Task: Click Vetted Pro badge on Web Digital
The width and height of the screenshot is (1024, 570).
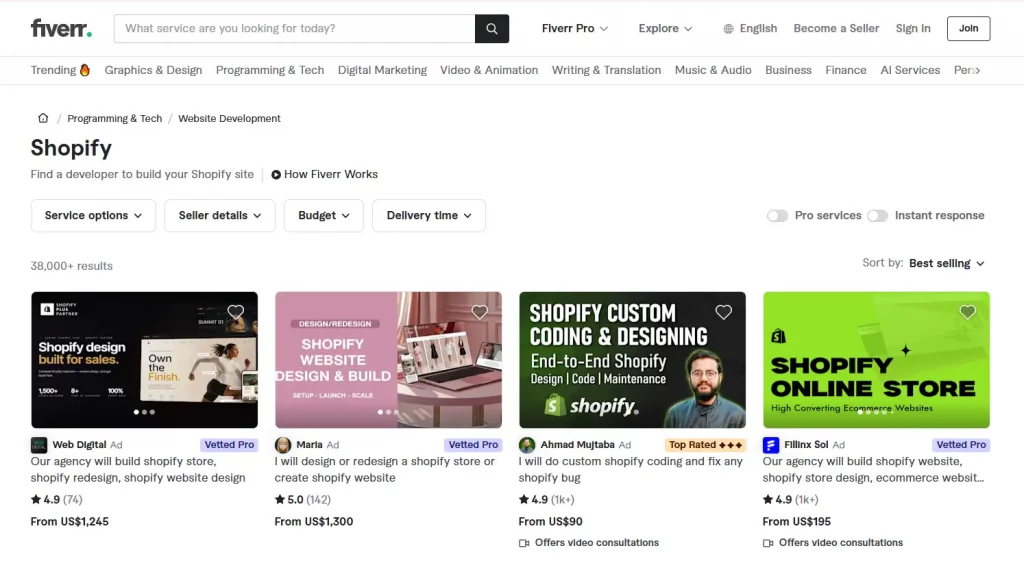Action: click(x=229, y=445)
